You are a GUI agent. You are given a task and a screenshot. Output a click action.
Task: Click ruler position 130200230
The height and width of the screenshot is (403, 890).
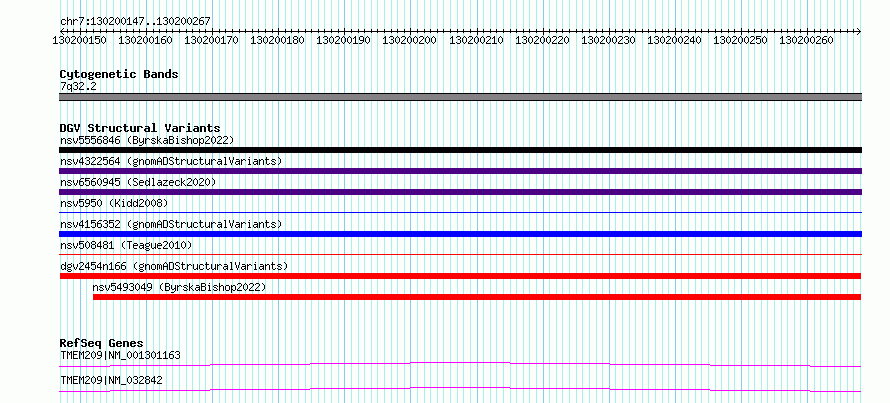point(608,40)
